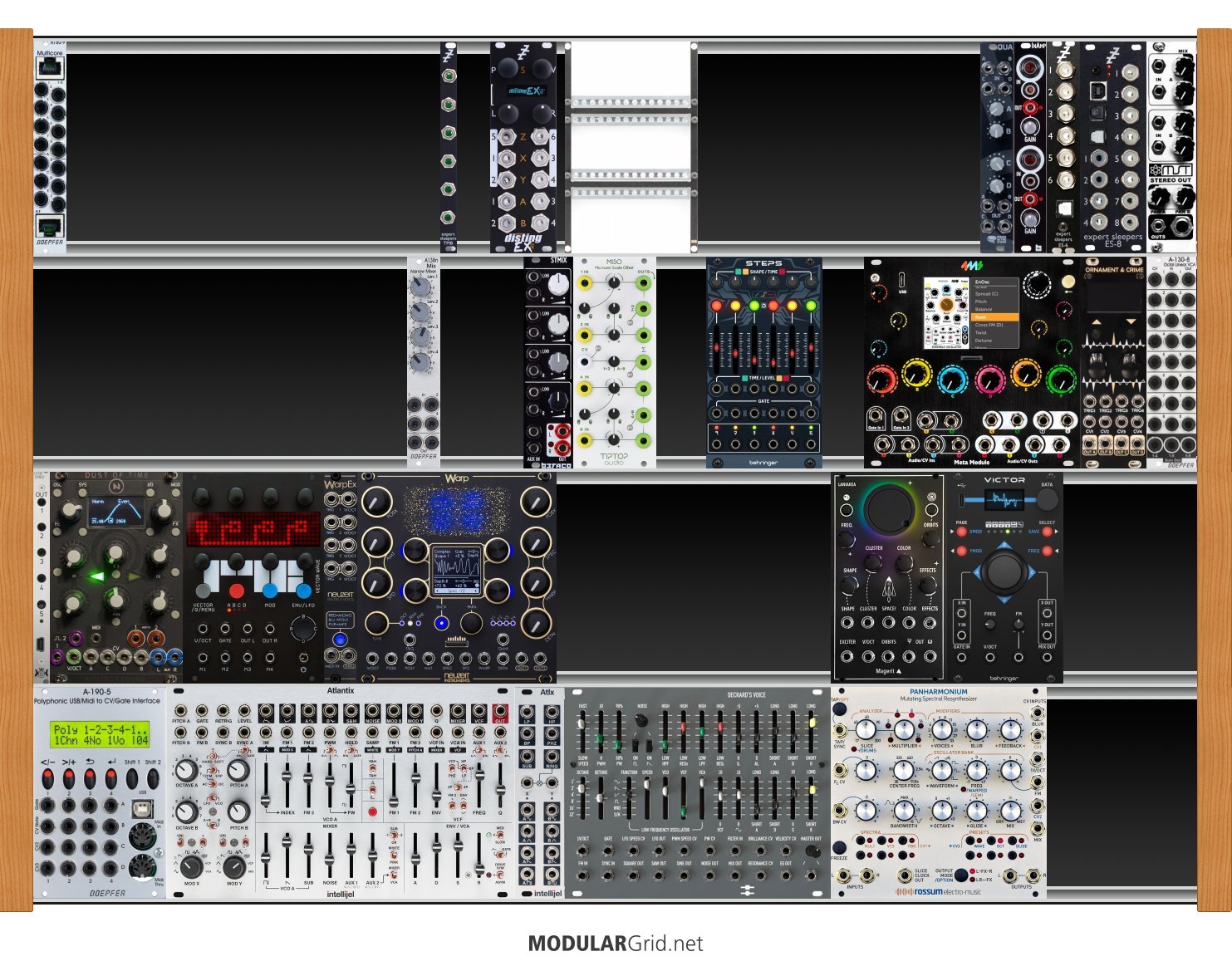Click the USB port on Doepfer A-190-5
The image size is (1232, 961).
pos(143,807)
